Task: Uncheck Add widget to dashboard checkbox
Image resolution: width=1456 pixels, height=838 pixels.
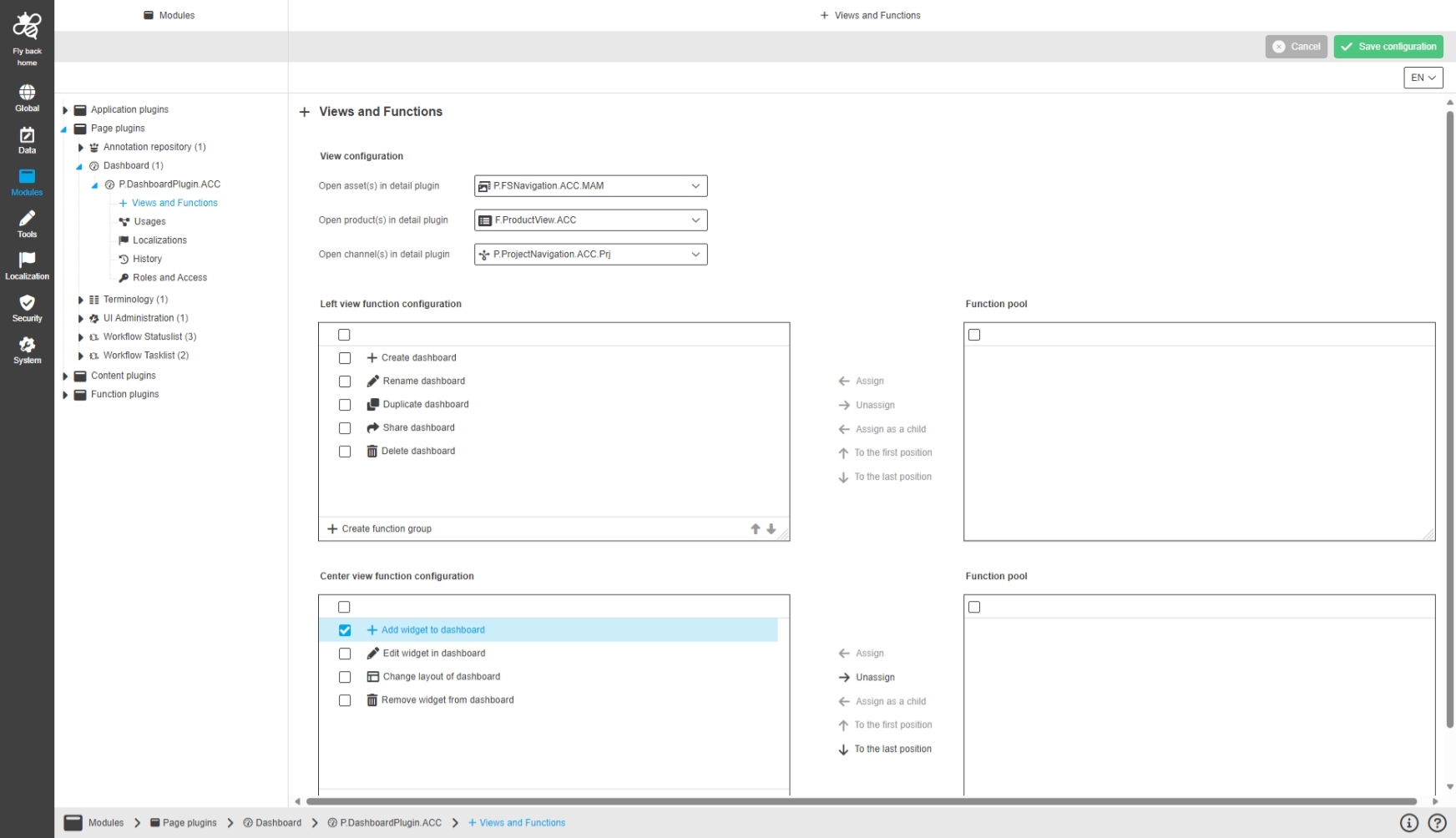Action: pyautogui.click(x=345, y=630)
